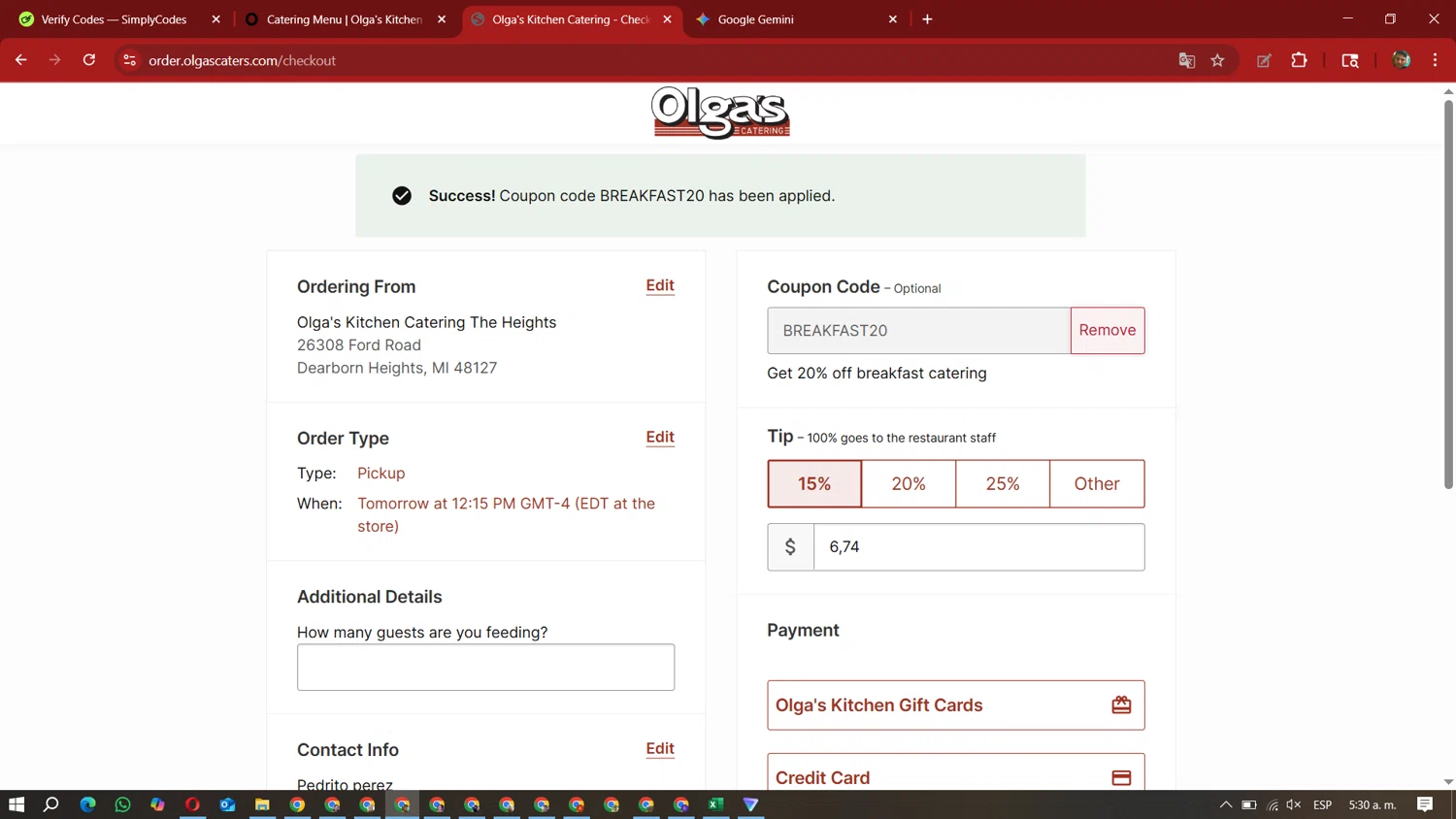1456x819 pixels.
Task: Open Outlook from the taskbar
Action: pos(227,804)
